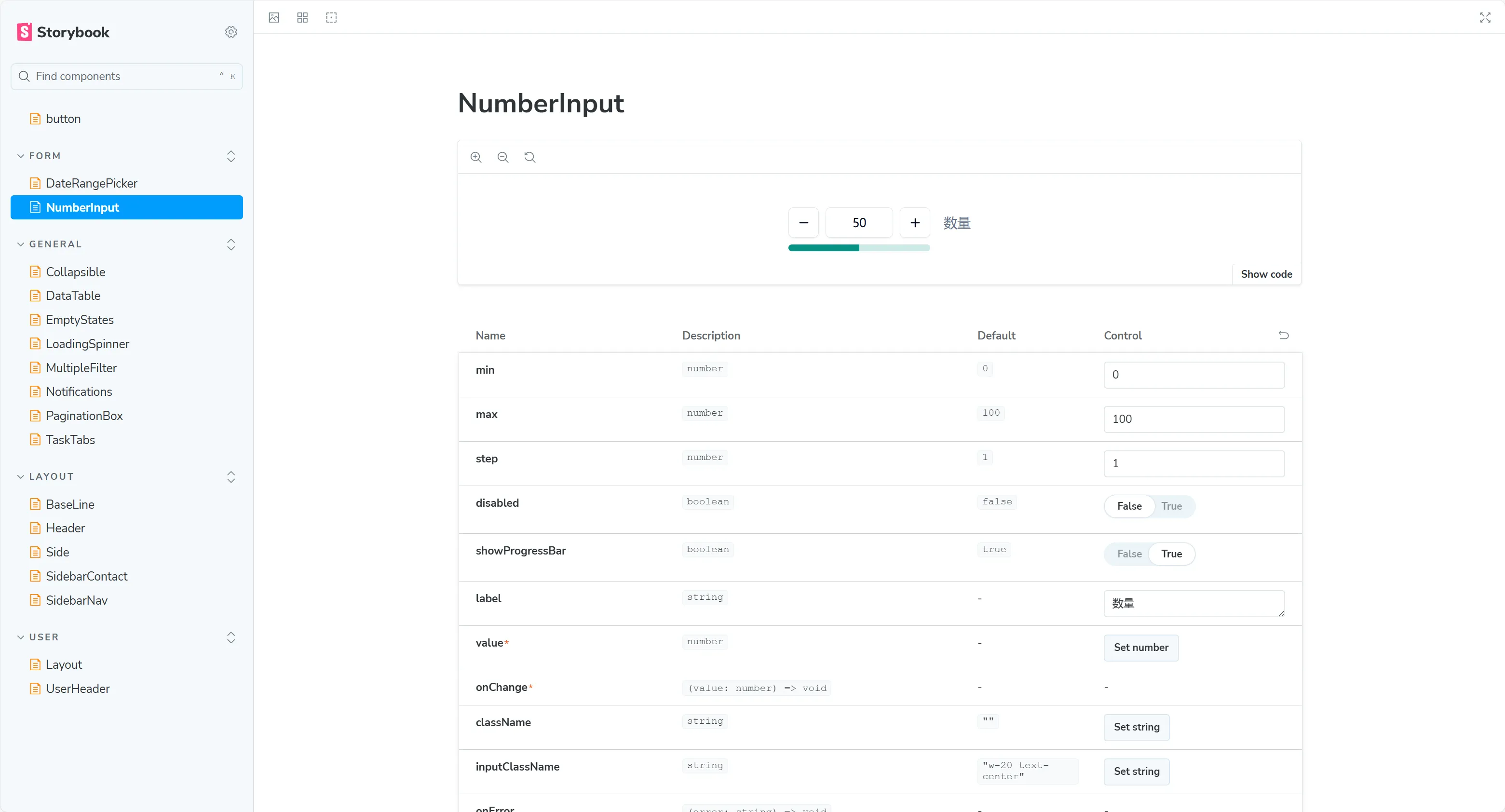Reset the canvas zoom level
The image size is (1505, 812).
(x=530, y=157)
